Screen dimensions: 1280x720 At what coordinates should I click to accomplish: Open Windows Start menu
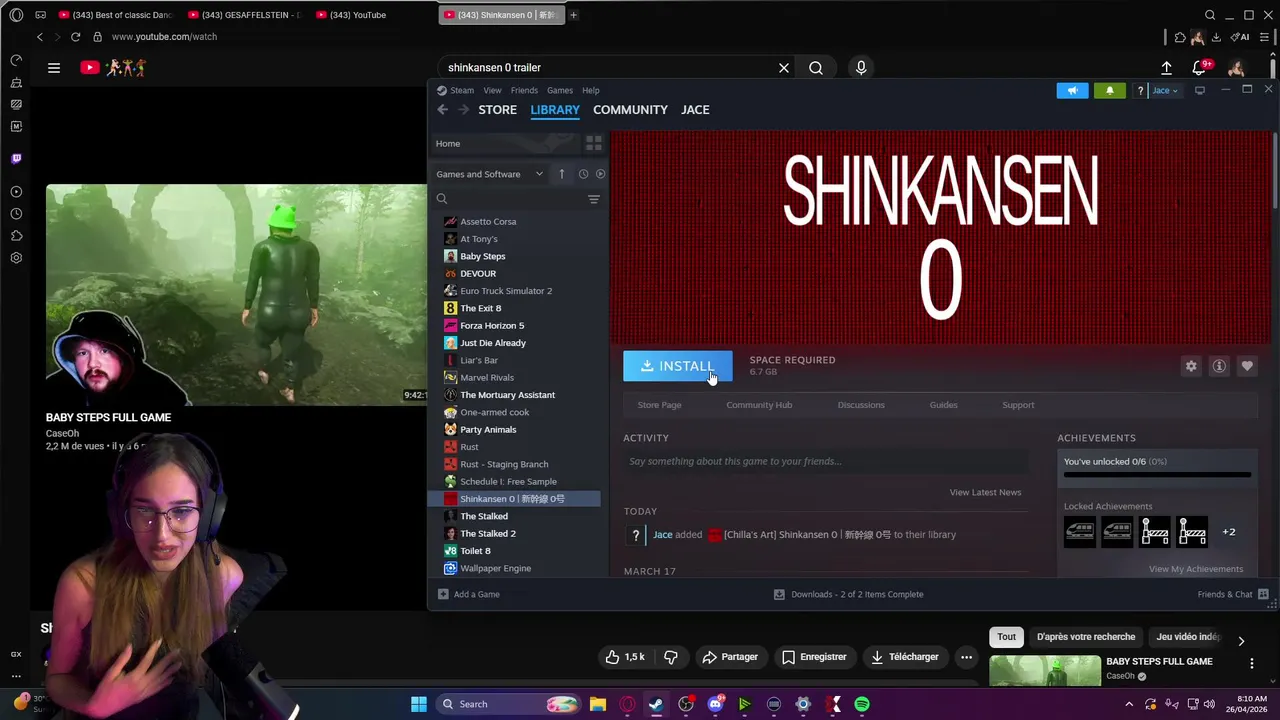point(419,704)
